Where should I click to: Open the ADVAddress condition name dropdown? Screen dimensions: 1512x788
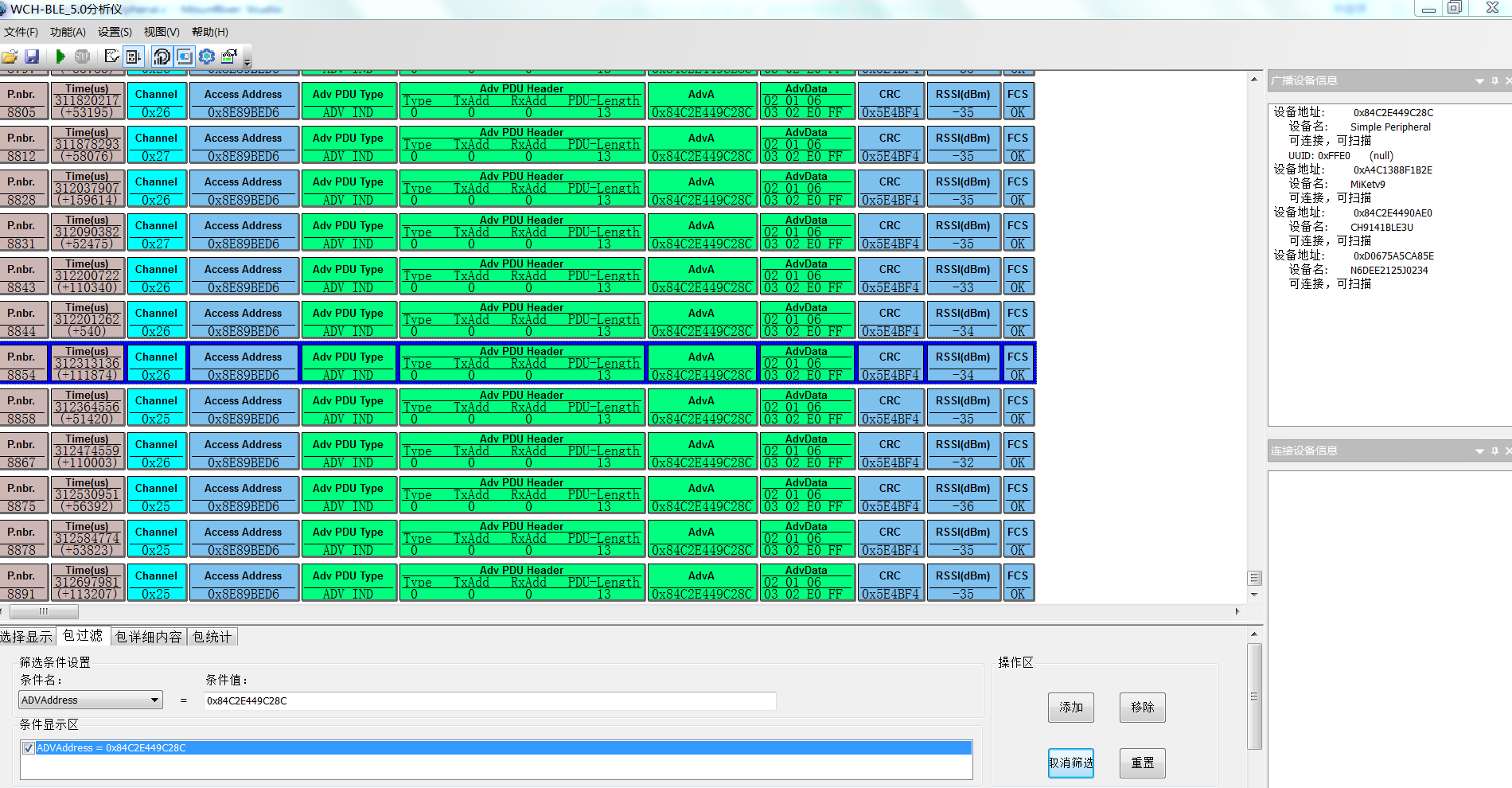(91, 700)
